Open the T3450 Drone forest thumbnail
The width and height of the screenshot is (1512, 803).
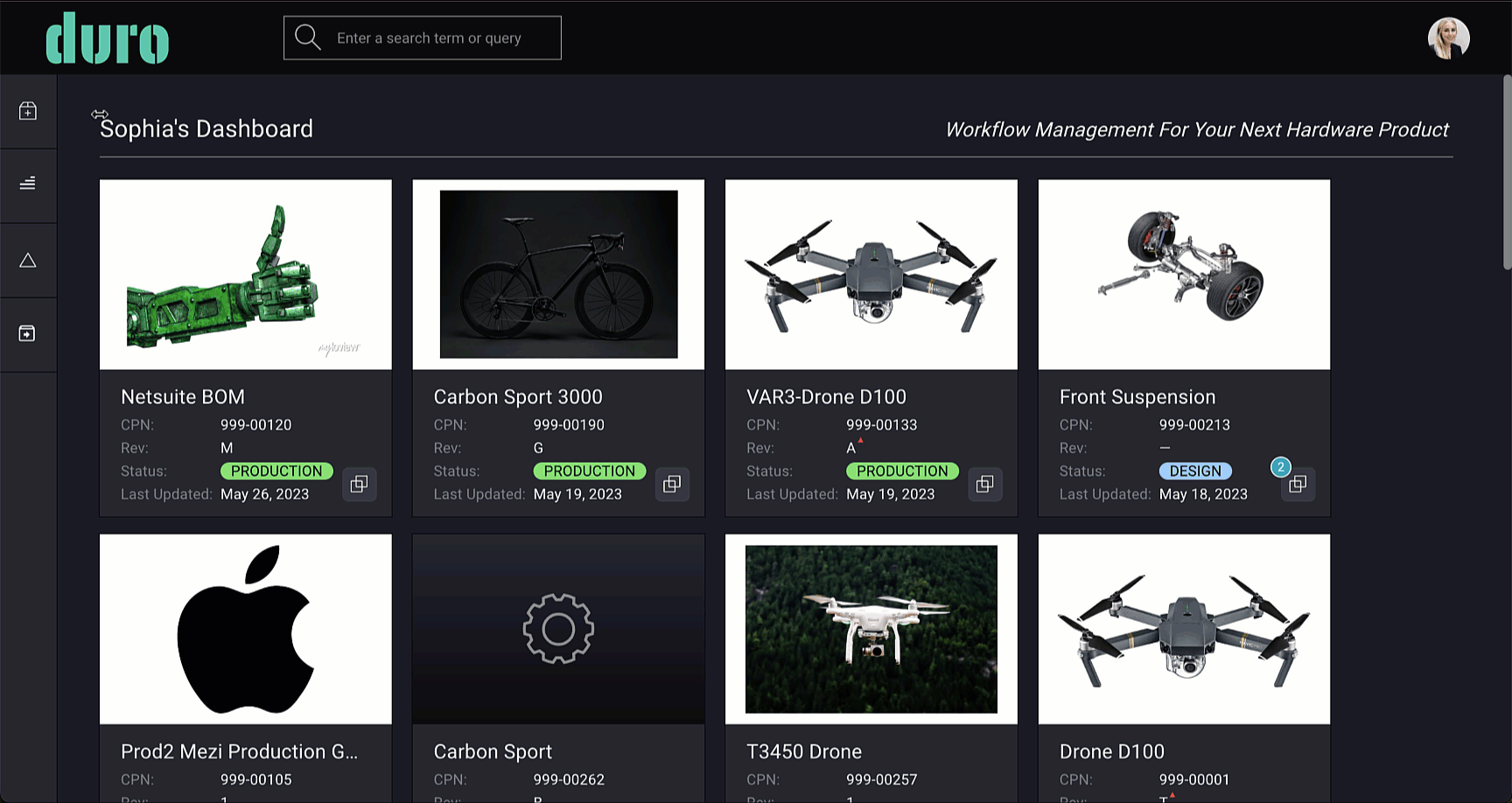(871, 629)
